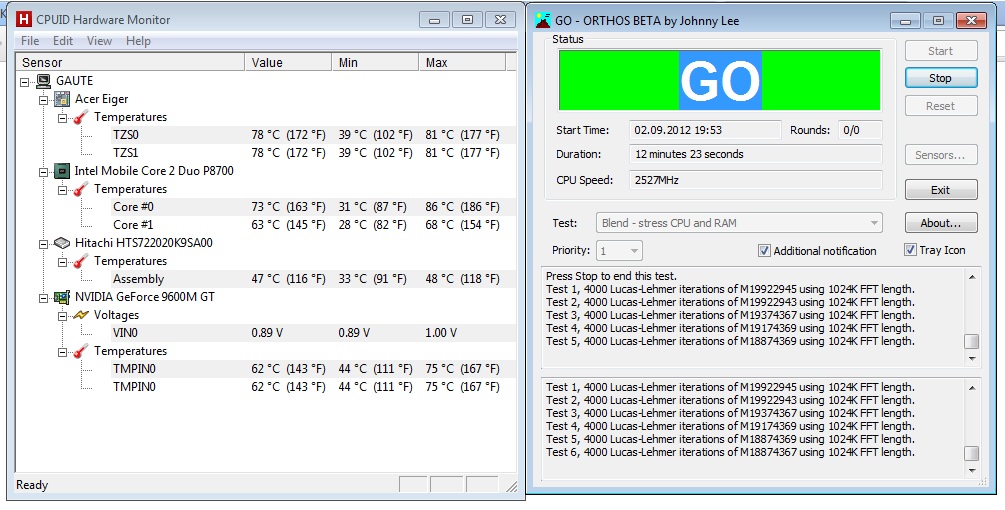Click Test 6 line in lower log
The image size is (1005, 510).
click(x=730, y=452)
